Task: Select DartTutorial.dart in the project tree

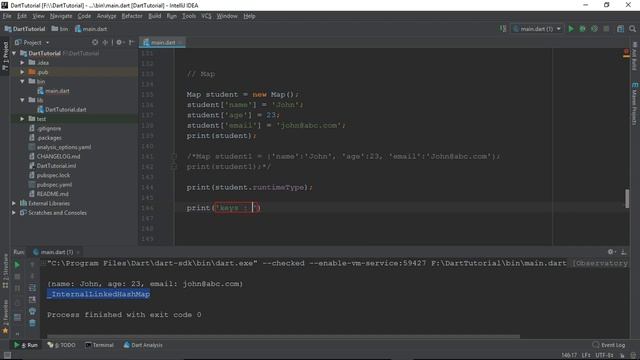Action: tap(62, 109)
